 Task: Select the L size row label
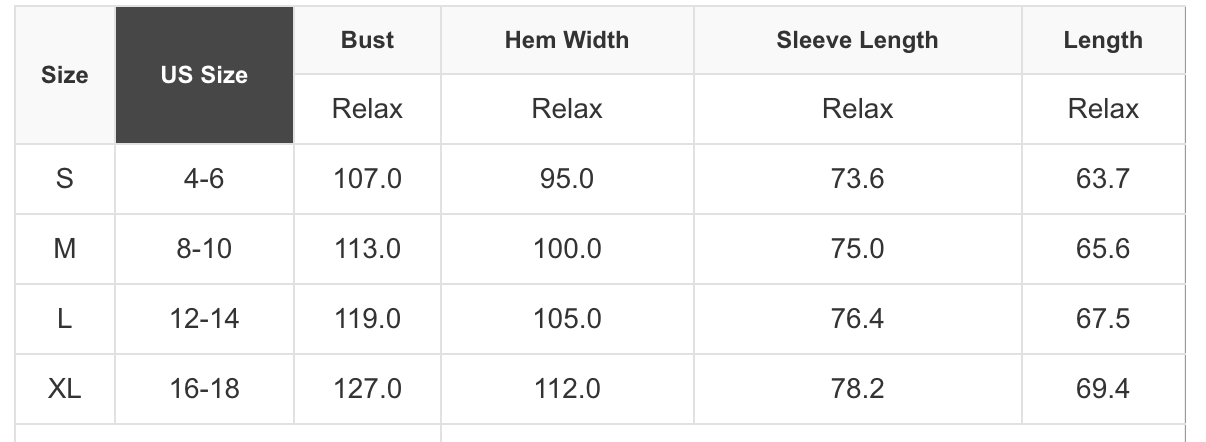pyautogui.click(x=64, y=319)
